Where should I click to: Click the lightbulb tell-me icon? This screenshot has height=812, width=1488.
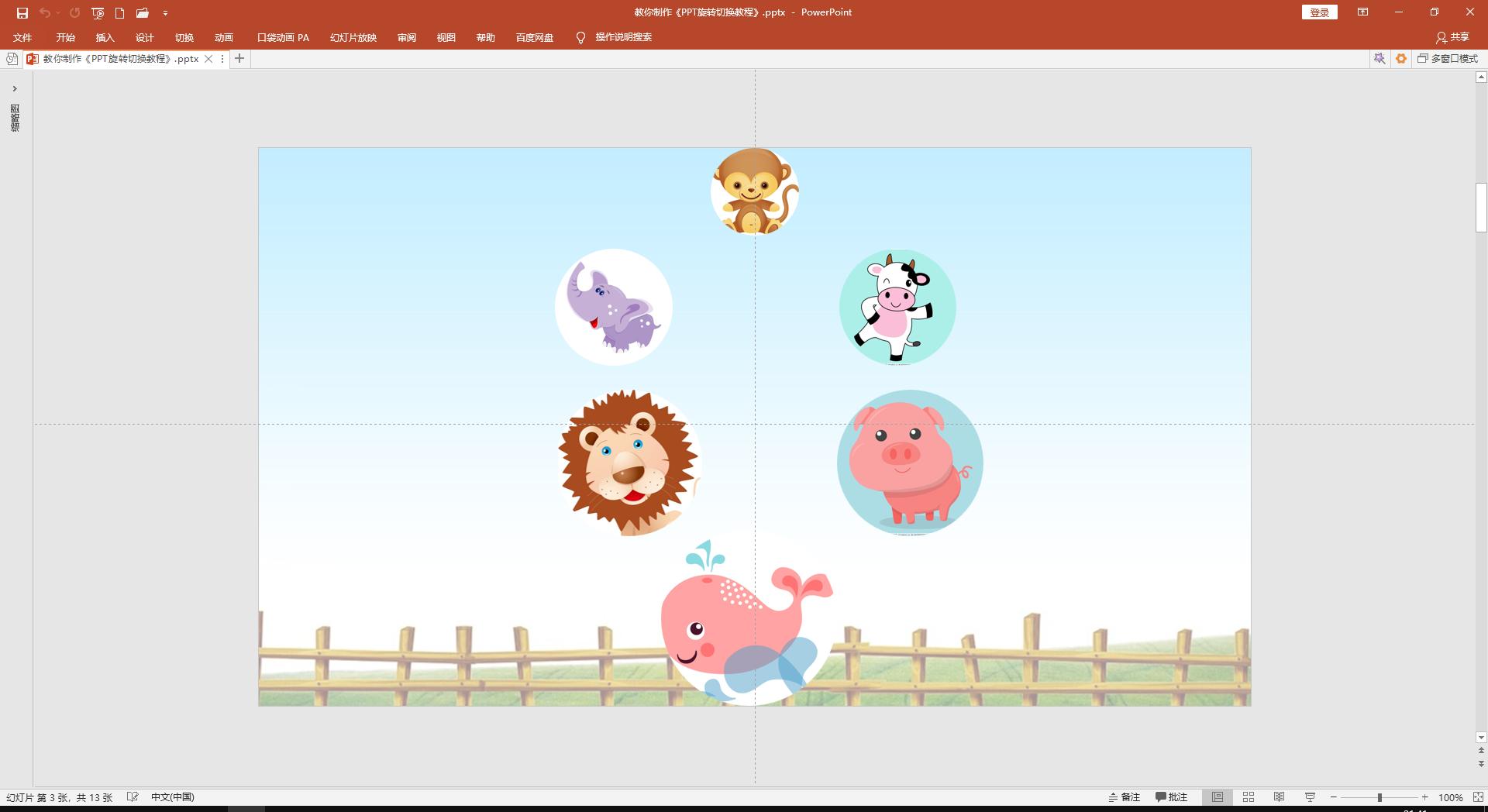pyautogui.click(x=580, y=37)
